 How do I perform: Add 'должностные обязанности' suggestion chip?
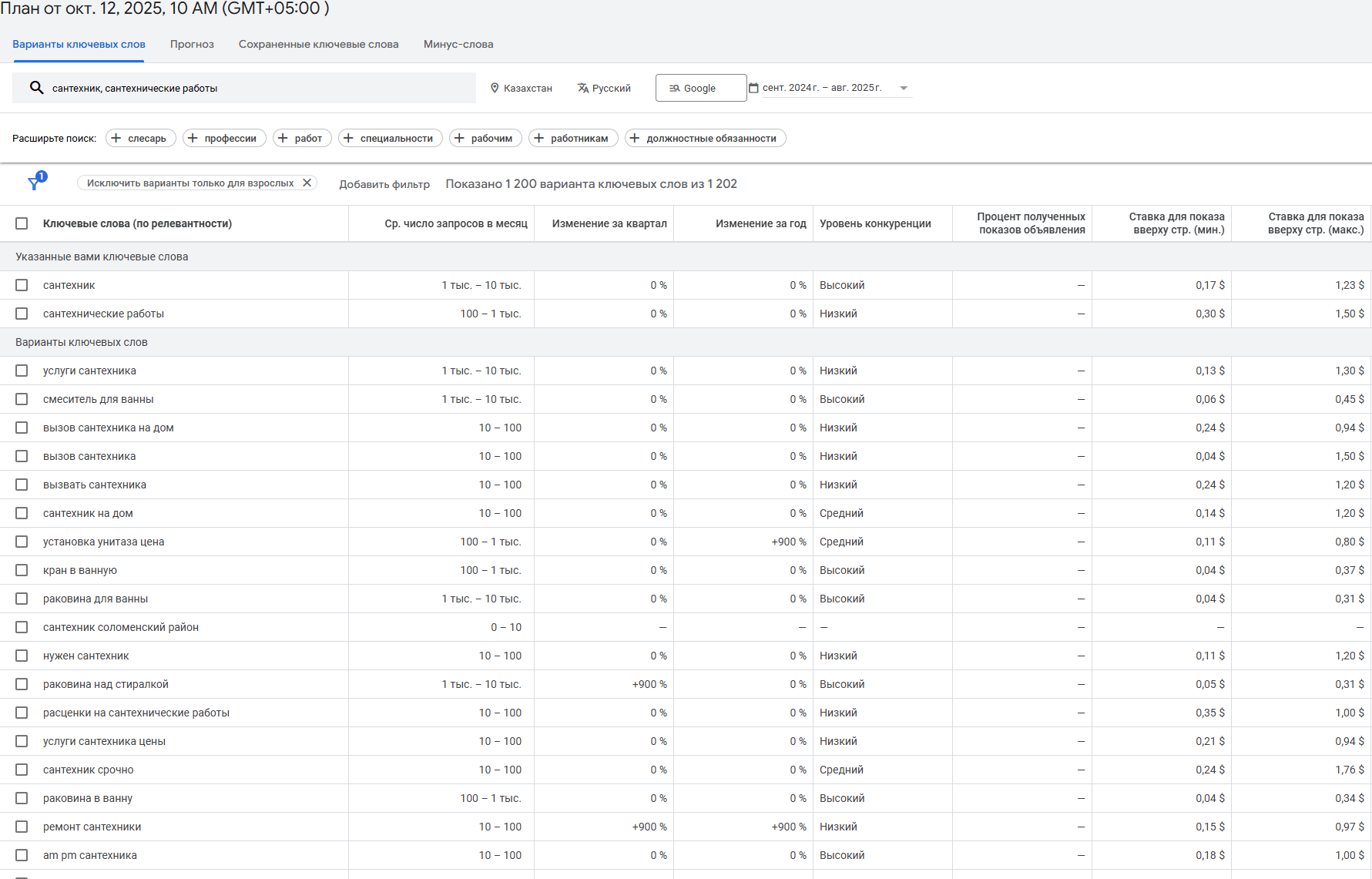(x=705, y=138)
